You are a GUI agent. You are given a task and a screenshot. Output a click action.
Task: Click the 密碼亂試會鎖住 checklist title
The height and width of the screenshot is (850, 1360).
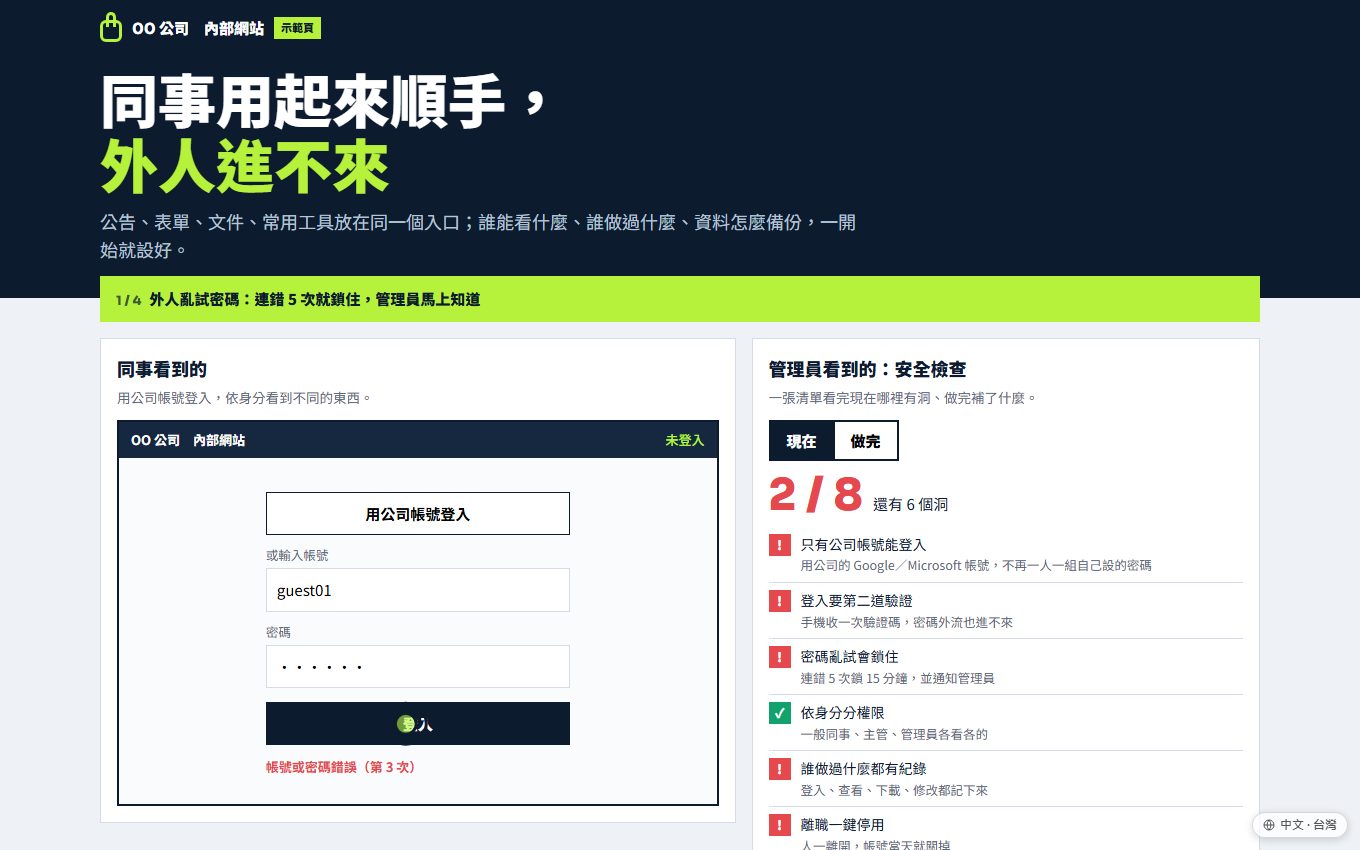pos(850,657)
